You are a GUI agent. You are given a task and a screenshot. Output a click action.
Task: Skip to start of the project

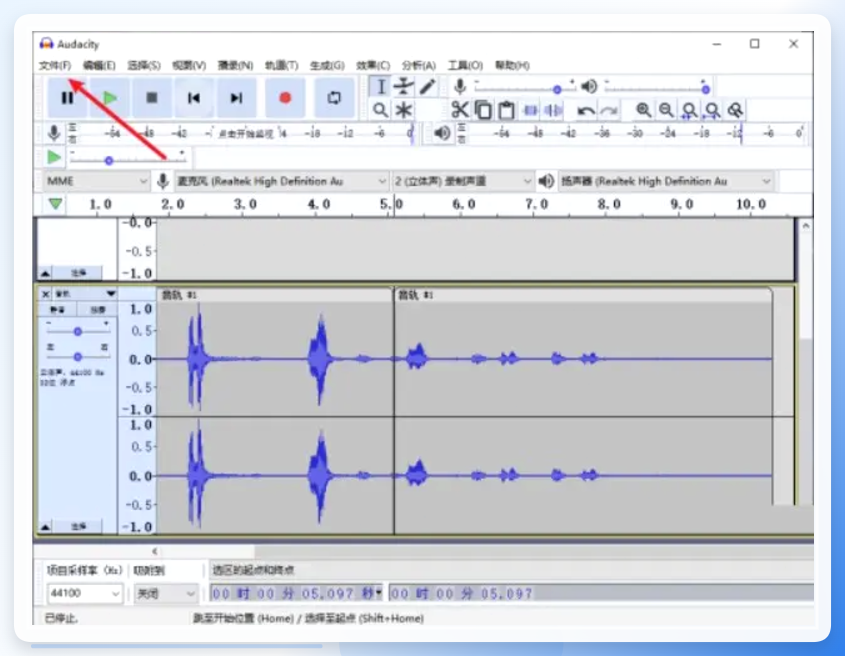pyautogui.click(x=194, y=98)
